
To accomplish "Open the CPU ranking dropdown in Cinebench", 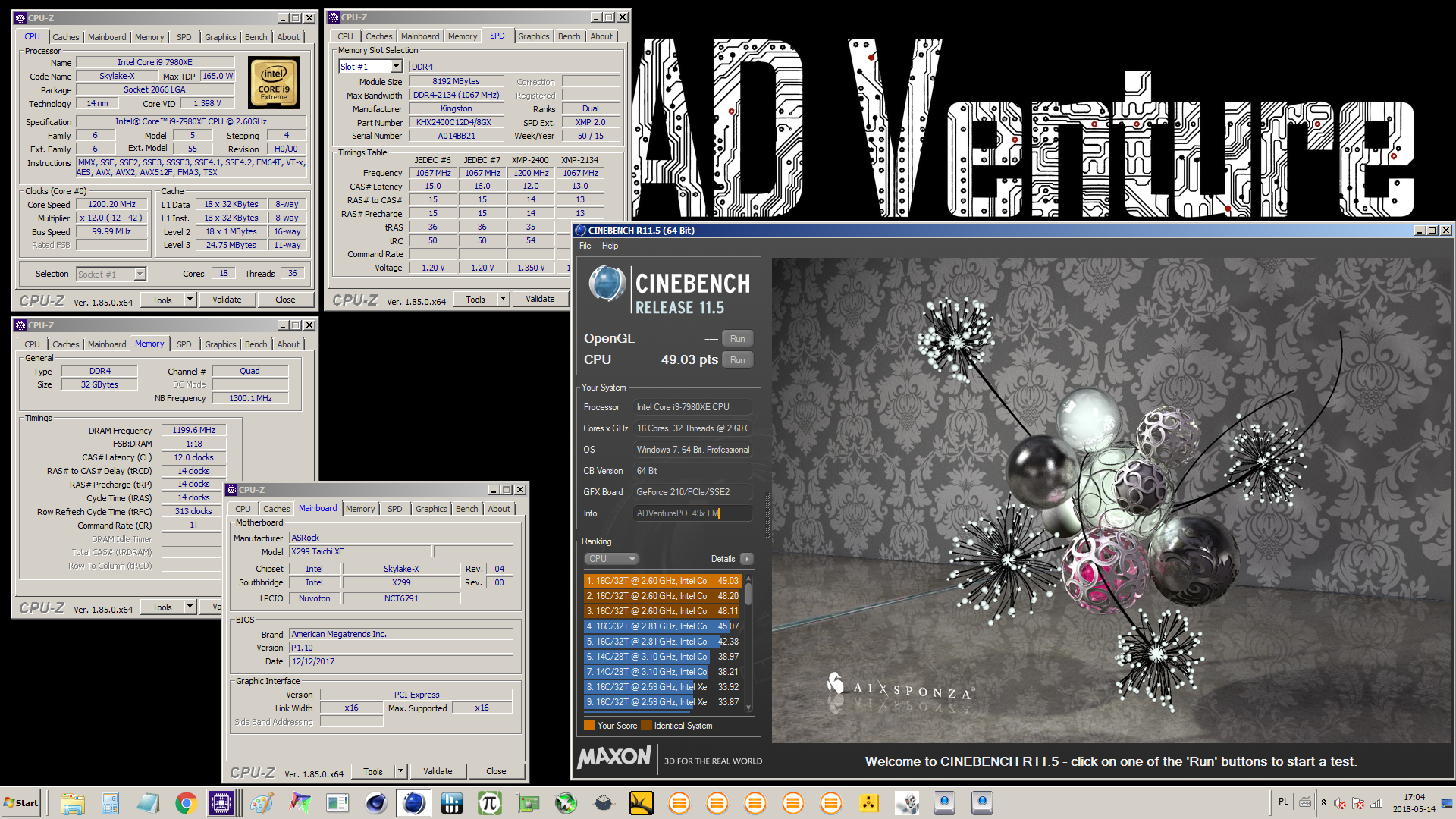I will click(611, 559).
